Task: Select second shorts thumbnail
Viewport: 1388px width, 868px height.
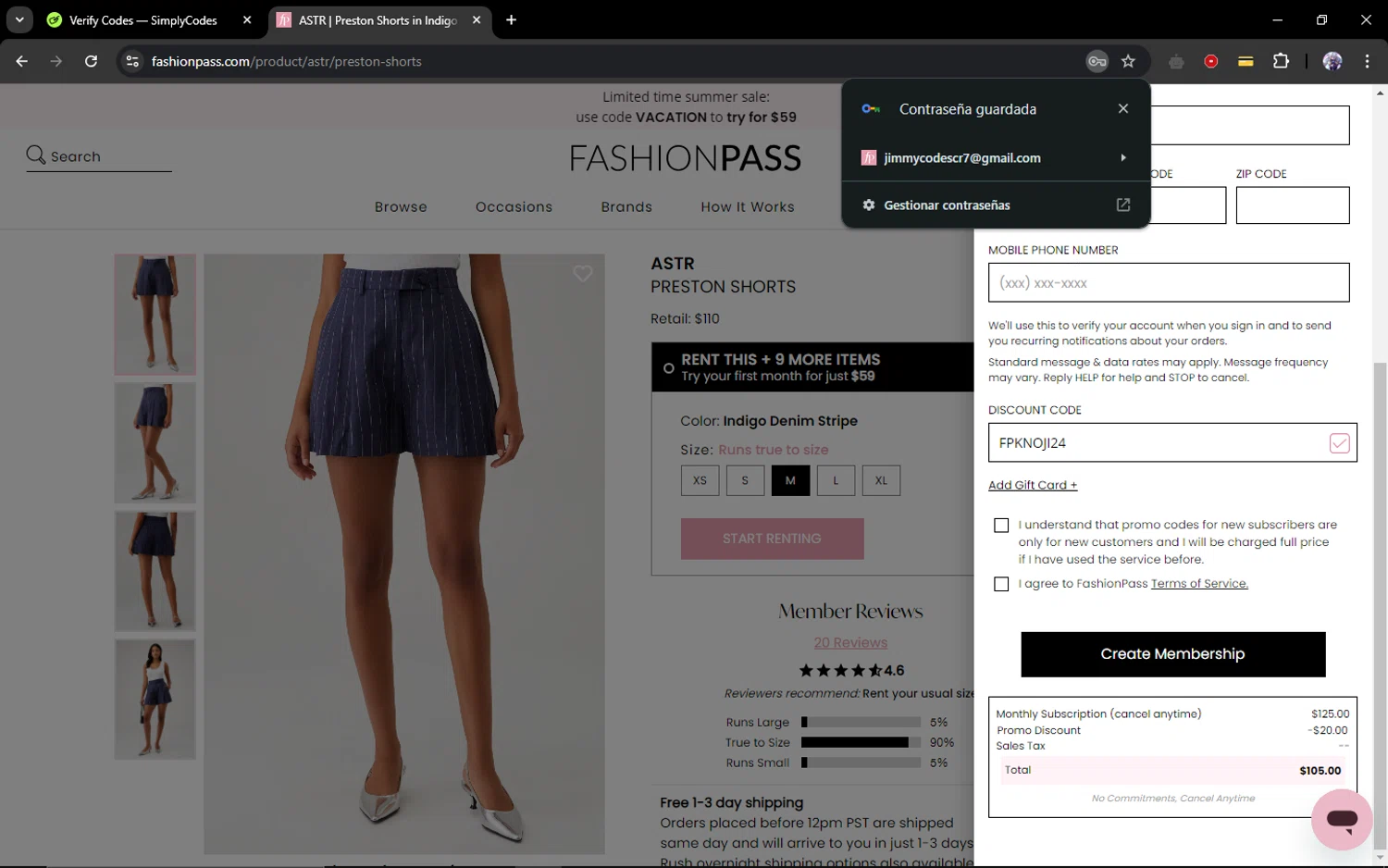Action: (x=155, y=443)
